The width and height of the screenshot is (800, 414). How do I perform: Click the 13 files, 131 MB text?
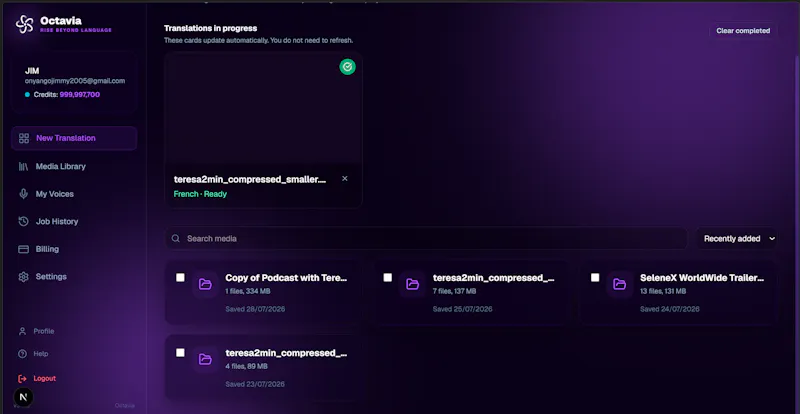(x=663, y=291)
